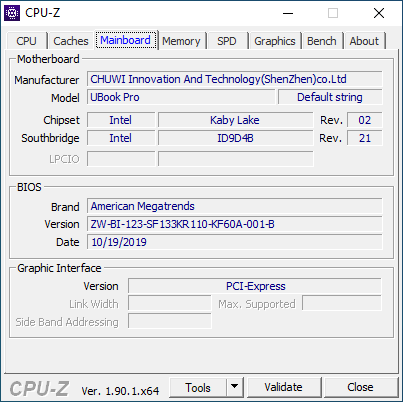
Task: Expand the Tools dropdown arrow
Action: click(x=235, y=387)
